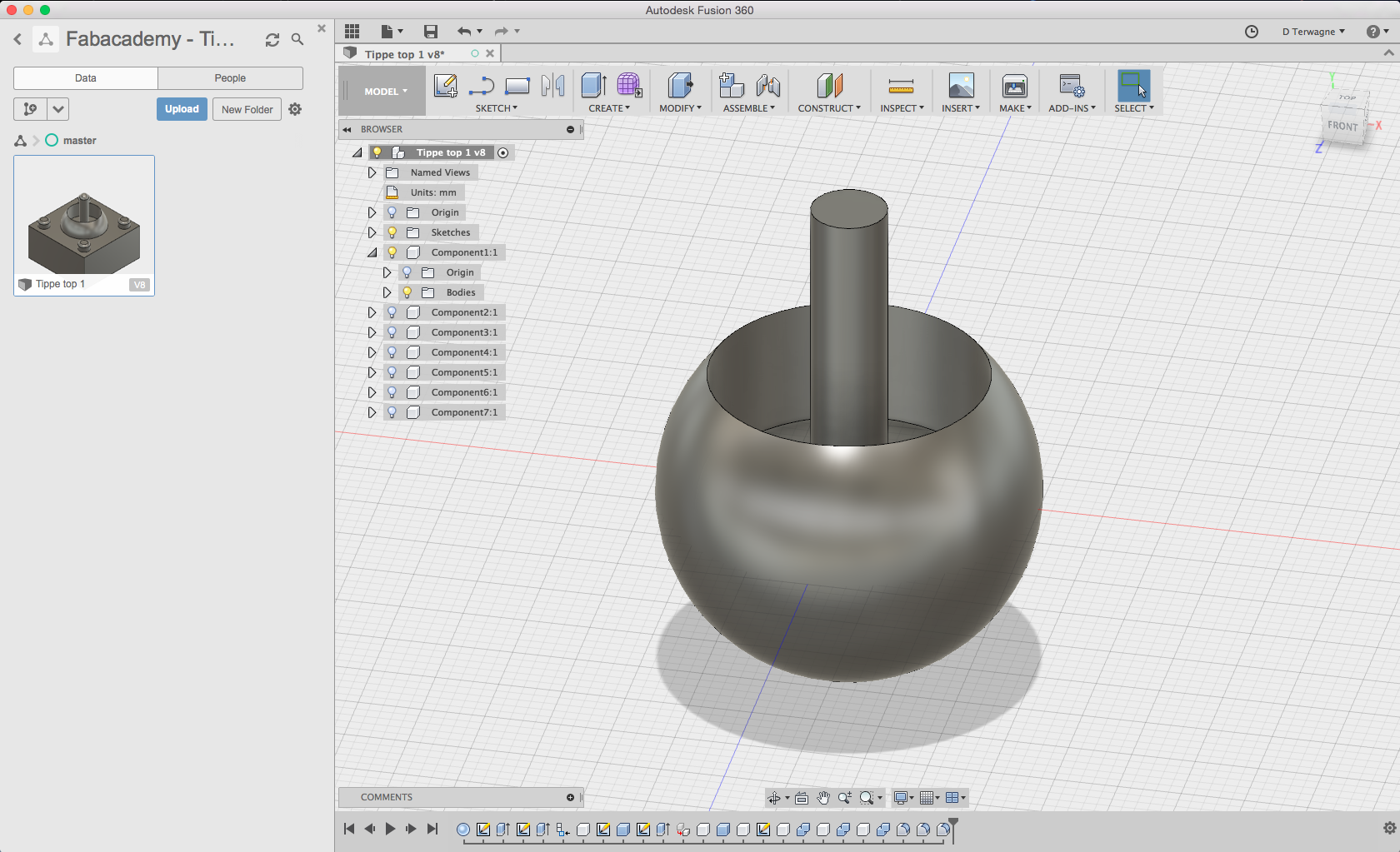Open the Tippe top 1 thumbnail
Screen dimensions: 1400x852
[84, 225]
